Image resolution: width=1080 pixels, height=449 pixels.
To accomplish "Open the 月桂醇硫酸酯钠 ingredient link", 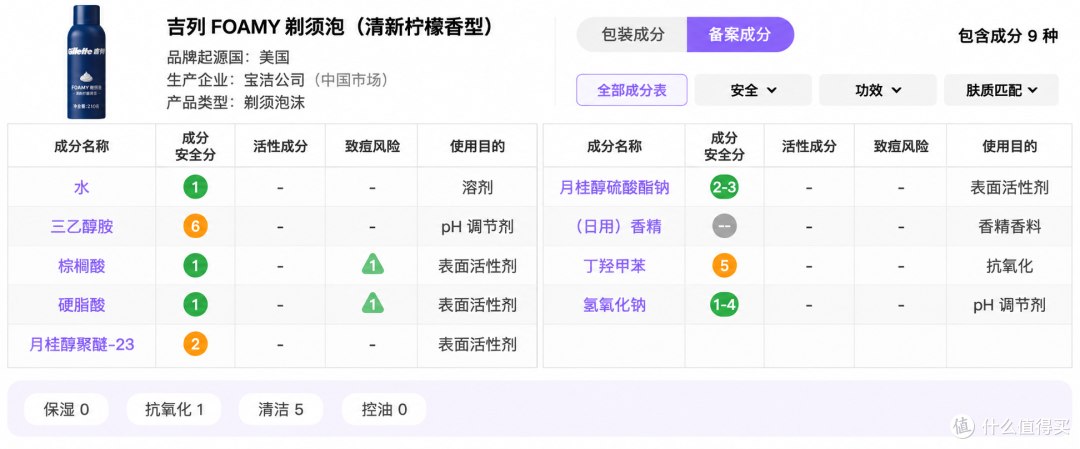I will point(614,187).
